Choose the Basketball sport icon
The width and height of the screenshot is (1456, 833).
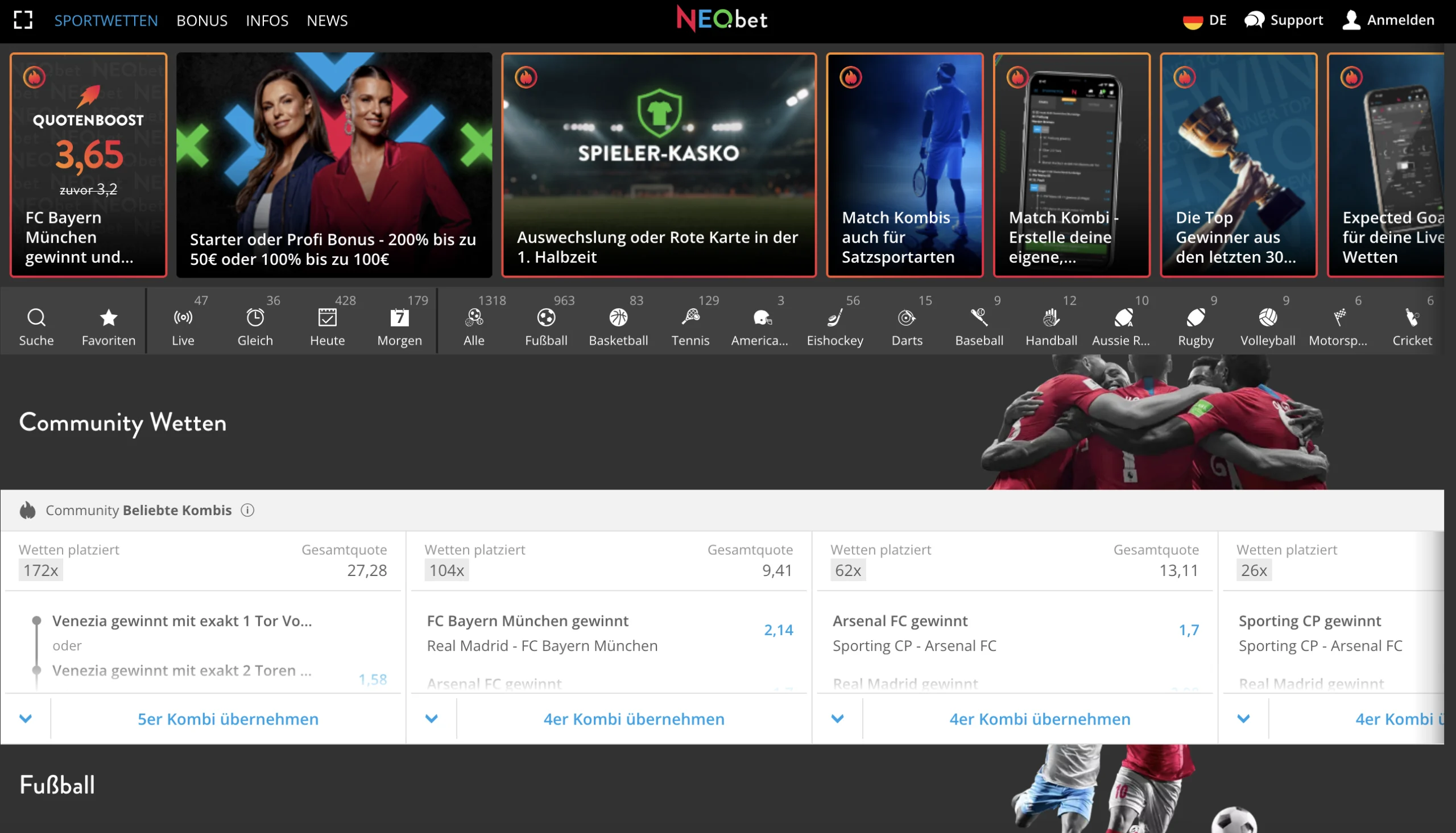click(x=618, y=317)
